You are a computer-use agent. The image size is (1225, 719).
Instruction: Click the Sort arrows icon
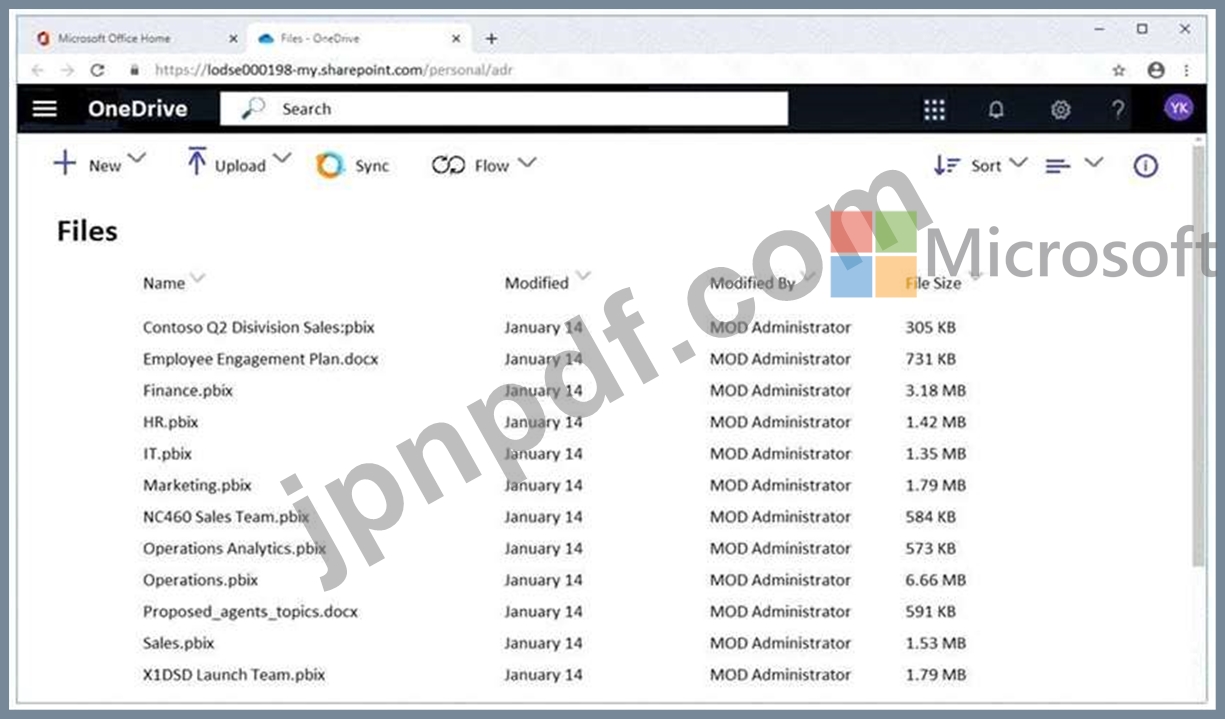(947, 166)
